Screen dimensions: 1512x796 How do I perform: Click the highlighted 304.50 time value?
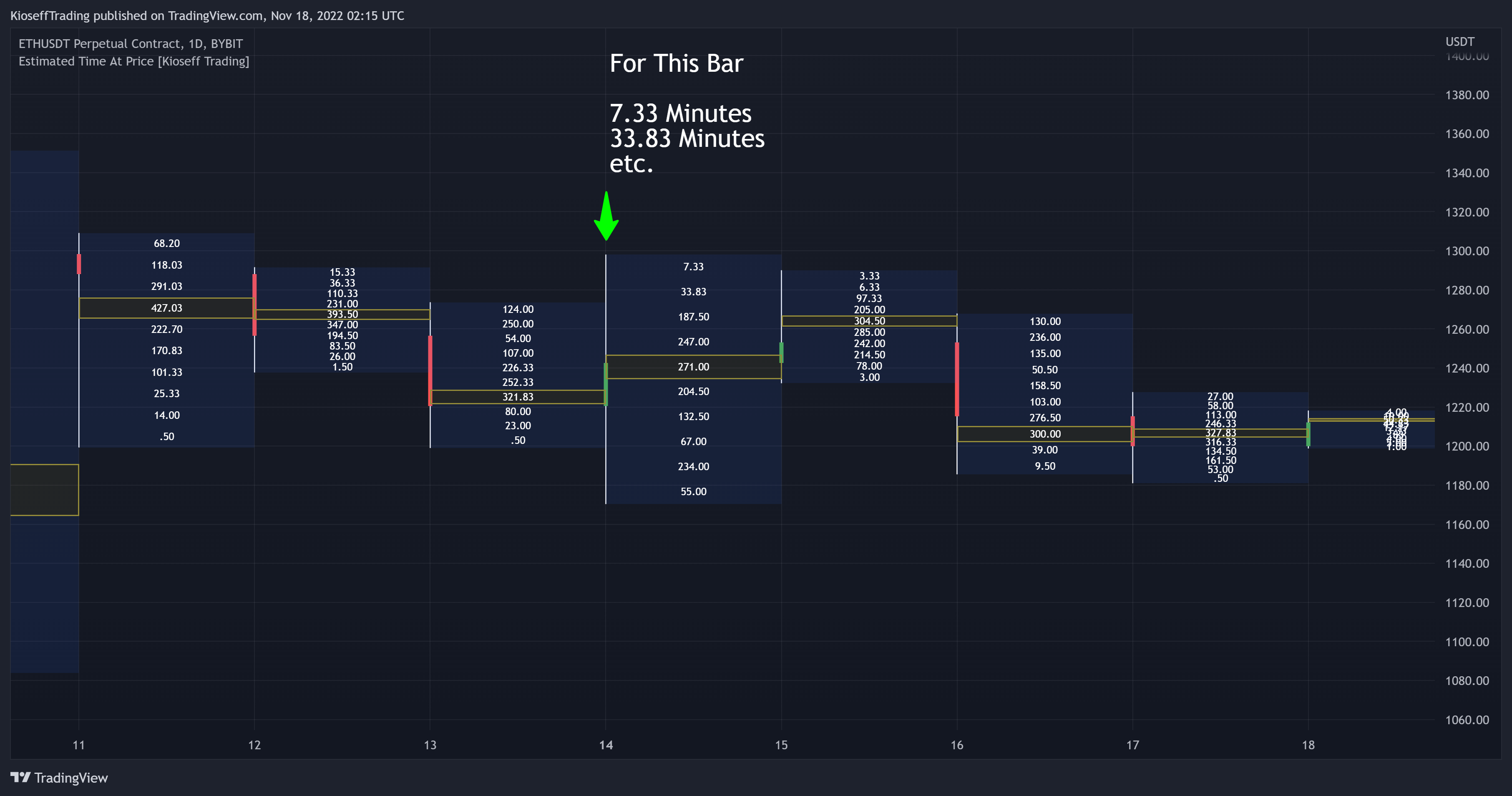pyautogui.click(x=870, y=321)
